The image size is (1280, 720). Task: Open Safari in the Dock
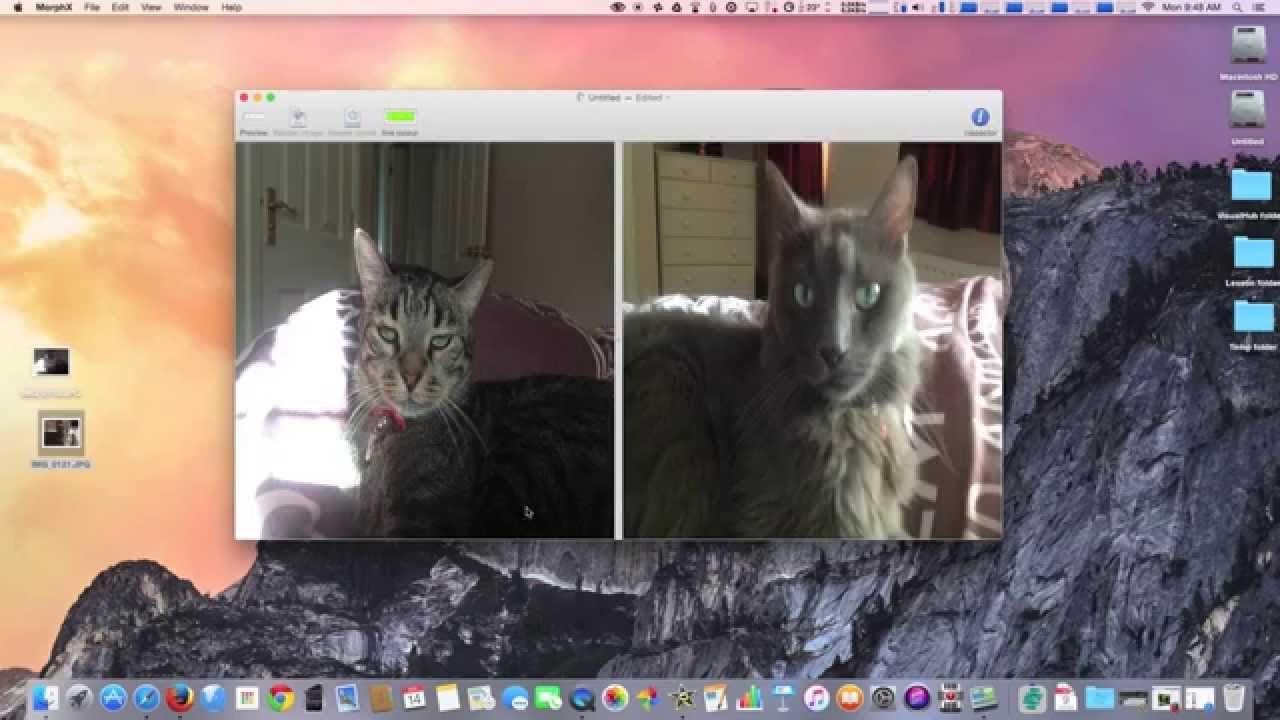pyautogui.click(x=146, y=697)
